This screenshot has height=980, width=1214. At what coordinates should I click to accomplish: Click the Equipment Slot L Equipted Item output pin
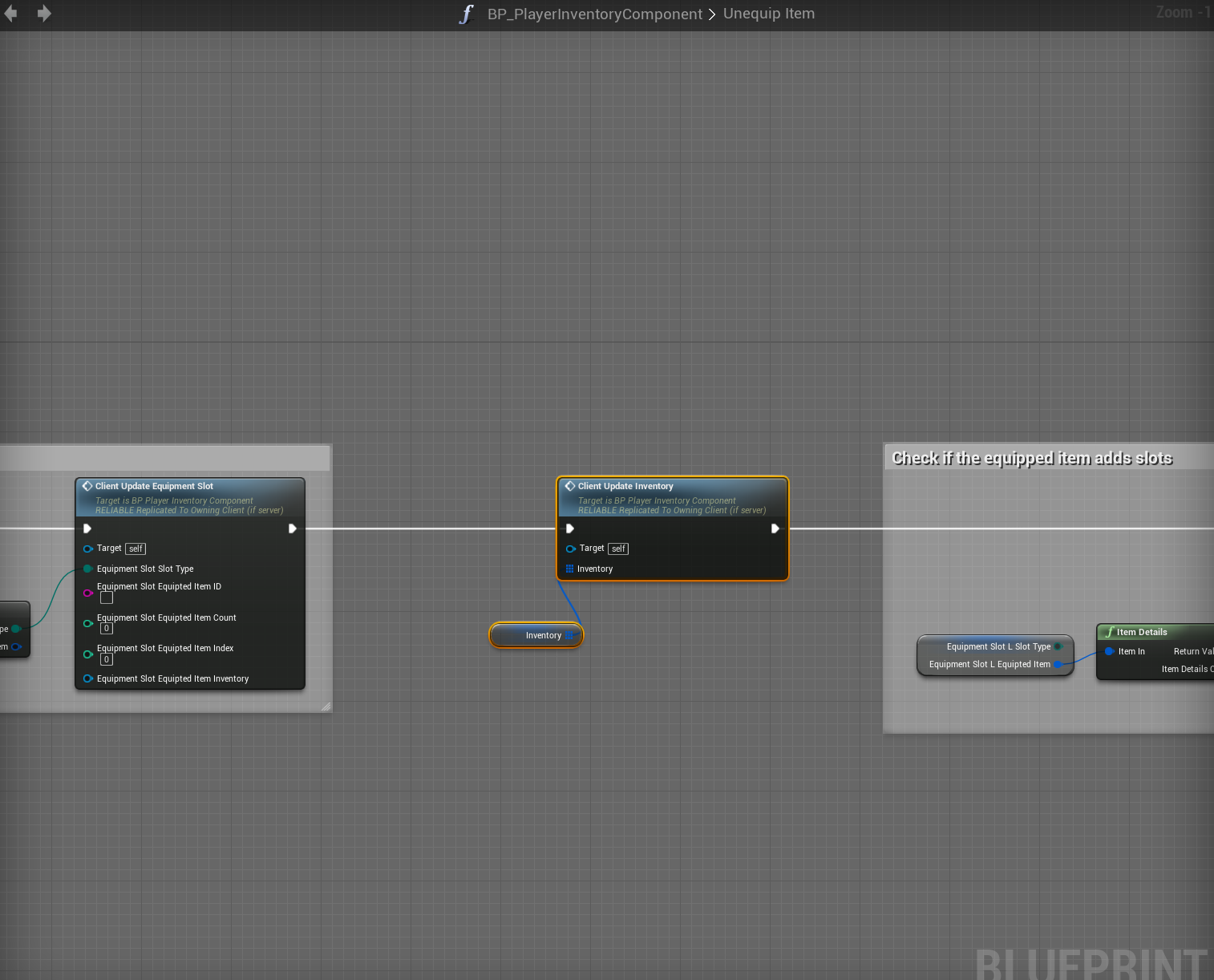[1058, 664]
